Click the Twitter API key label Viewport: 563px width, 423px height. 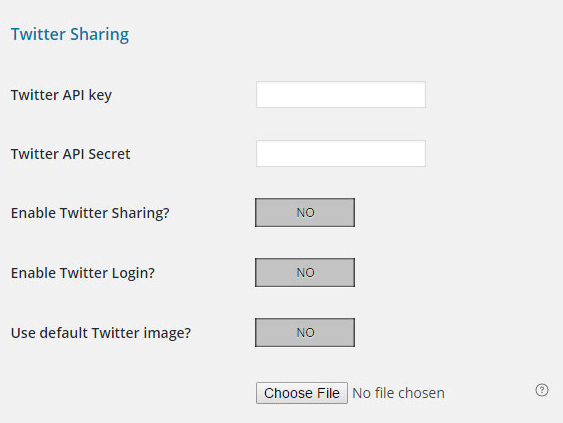point(61,95)
